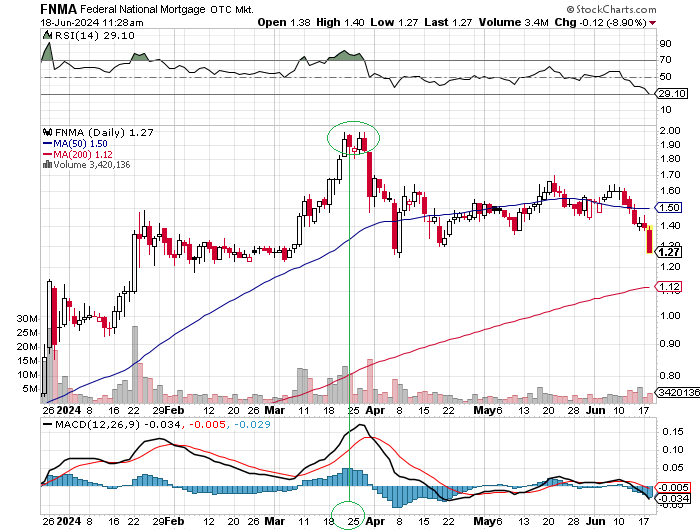The width and height of the screenshot is (700, 530).
Task: Click the MA(50) 1.50 legend text
Action: (x=80, y=143)
